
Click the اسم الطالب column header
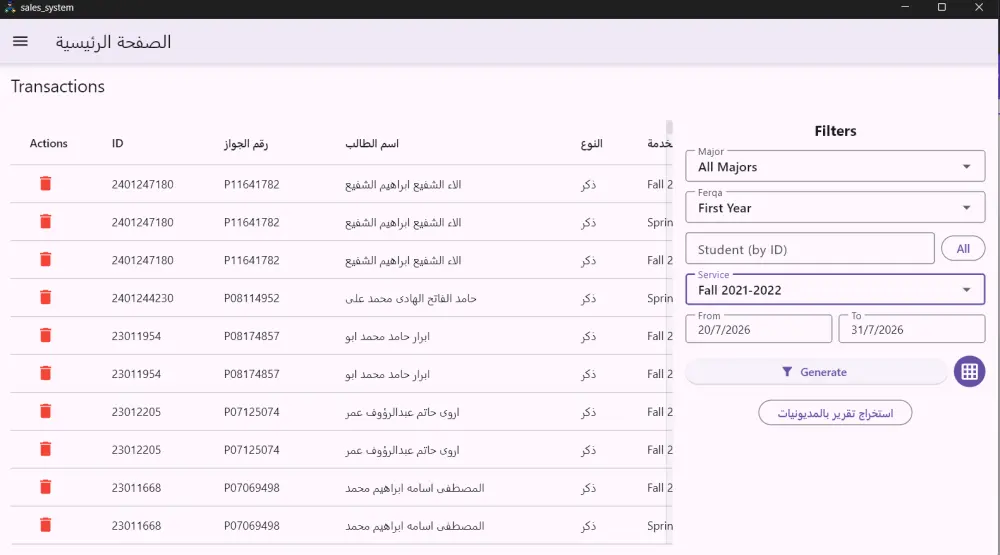[x=372, y=144]
